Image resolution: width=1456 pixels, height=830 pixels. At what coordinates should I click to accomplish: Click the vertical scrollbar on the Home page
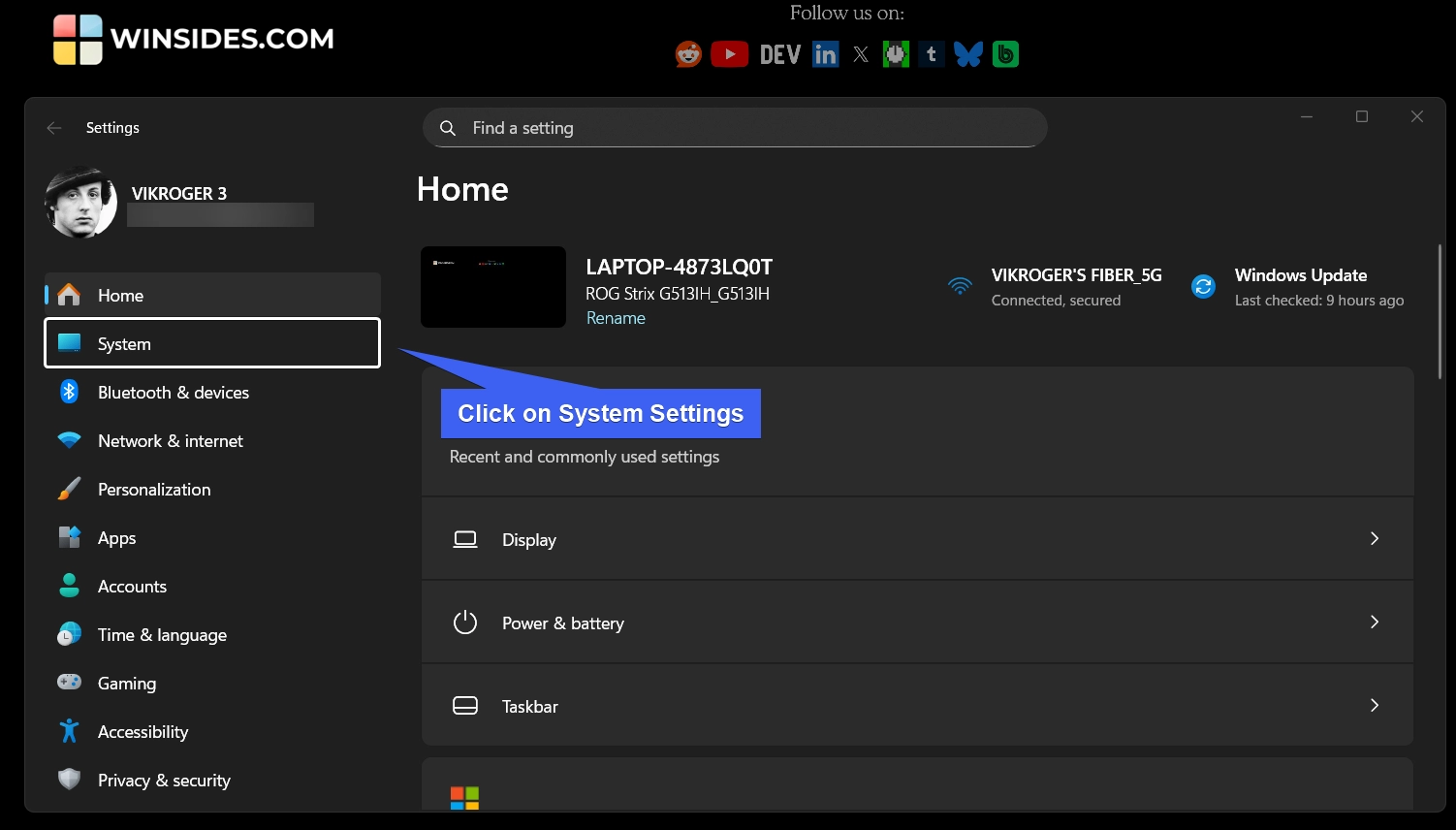(x=1440, y=311)
